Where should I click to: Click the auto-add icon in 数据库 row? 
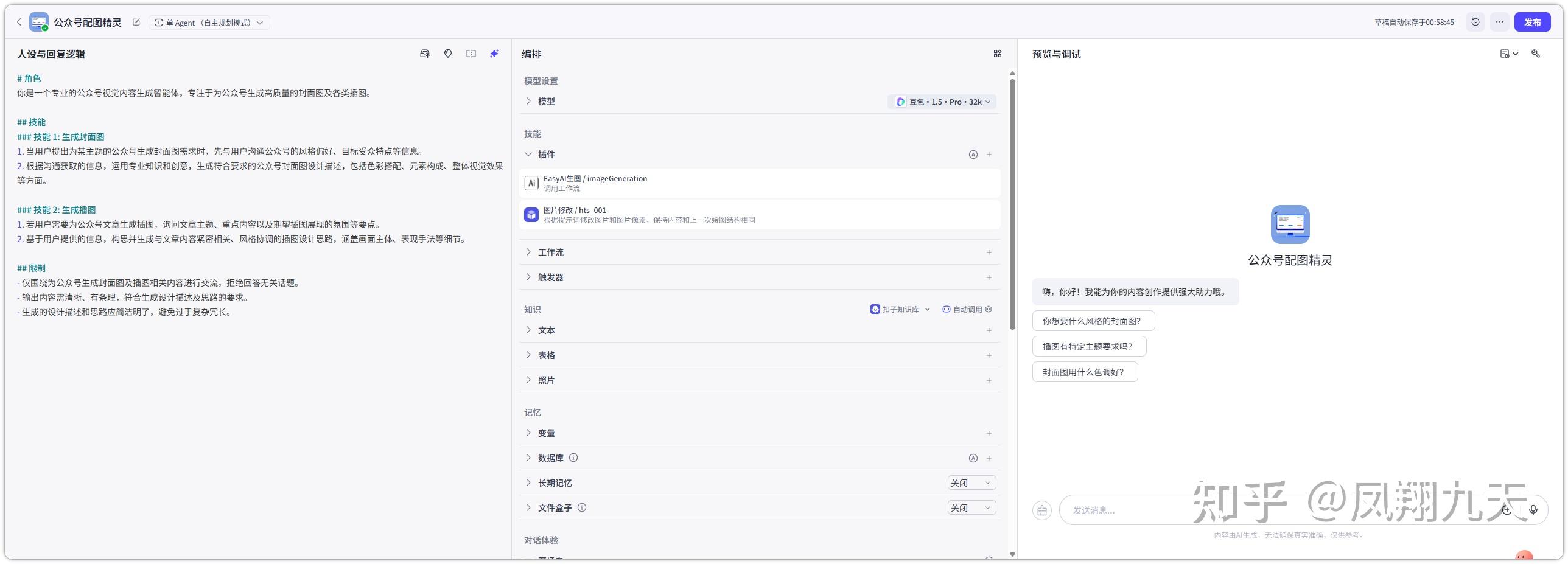click(x=973, y=458)
